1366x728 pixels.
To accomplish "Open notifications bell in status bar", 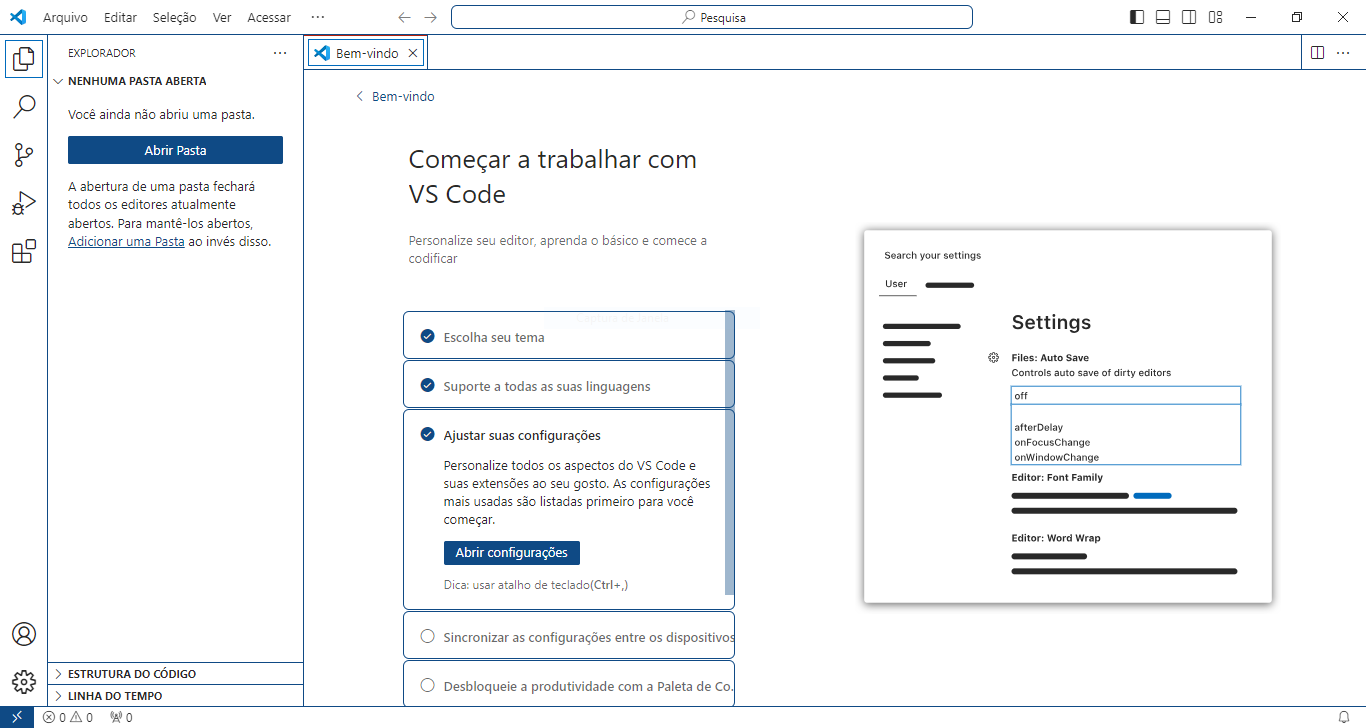I will (1345, 717).
